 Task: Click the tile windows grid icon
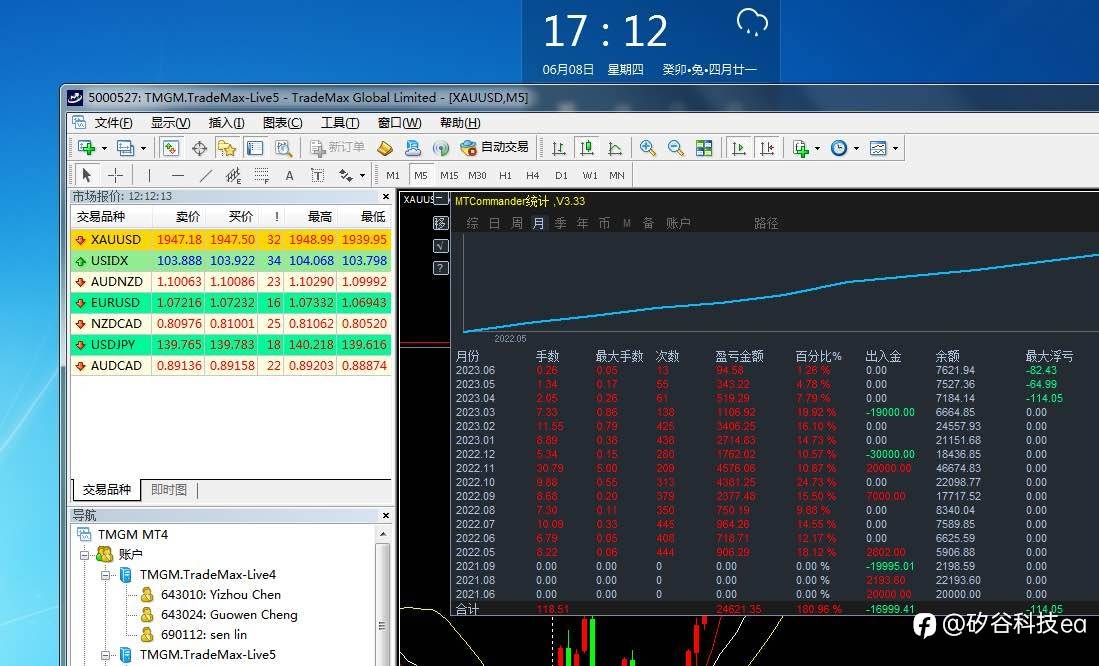(704, 148)
